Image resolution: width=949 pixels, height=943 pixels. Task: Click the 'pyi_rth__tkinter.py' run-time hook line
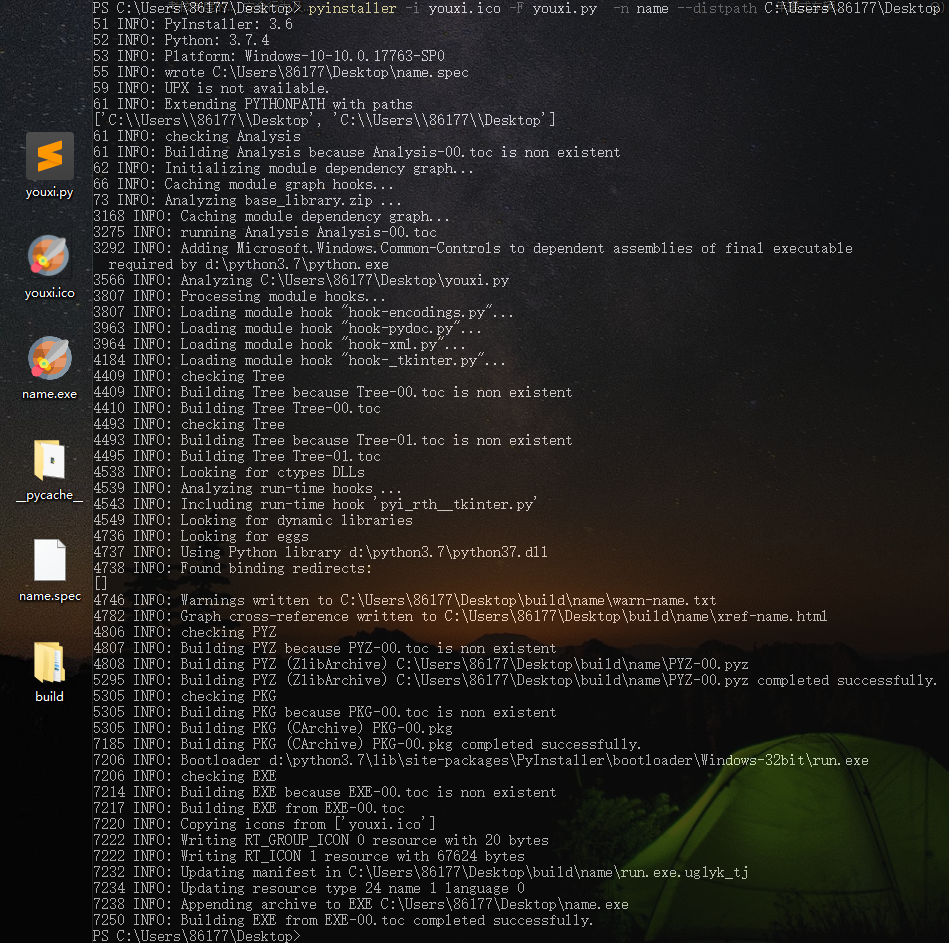click(315, 504)
